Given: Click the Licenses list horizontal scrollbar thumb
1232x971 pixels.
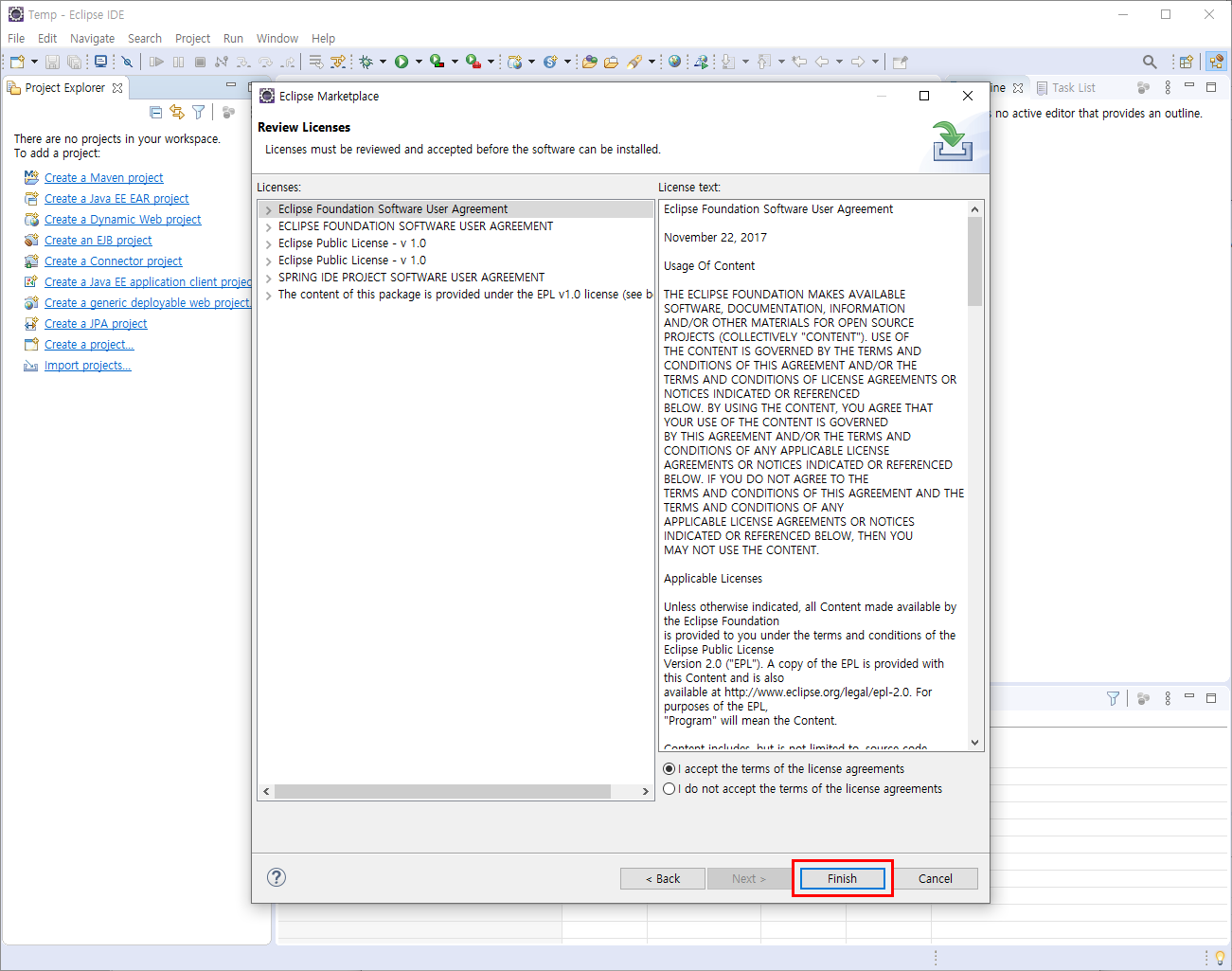Looking at the screenshot, I should (x=442, y=791).
